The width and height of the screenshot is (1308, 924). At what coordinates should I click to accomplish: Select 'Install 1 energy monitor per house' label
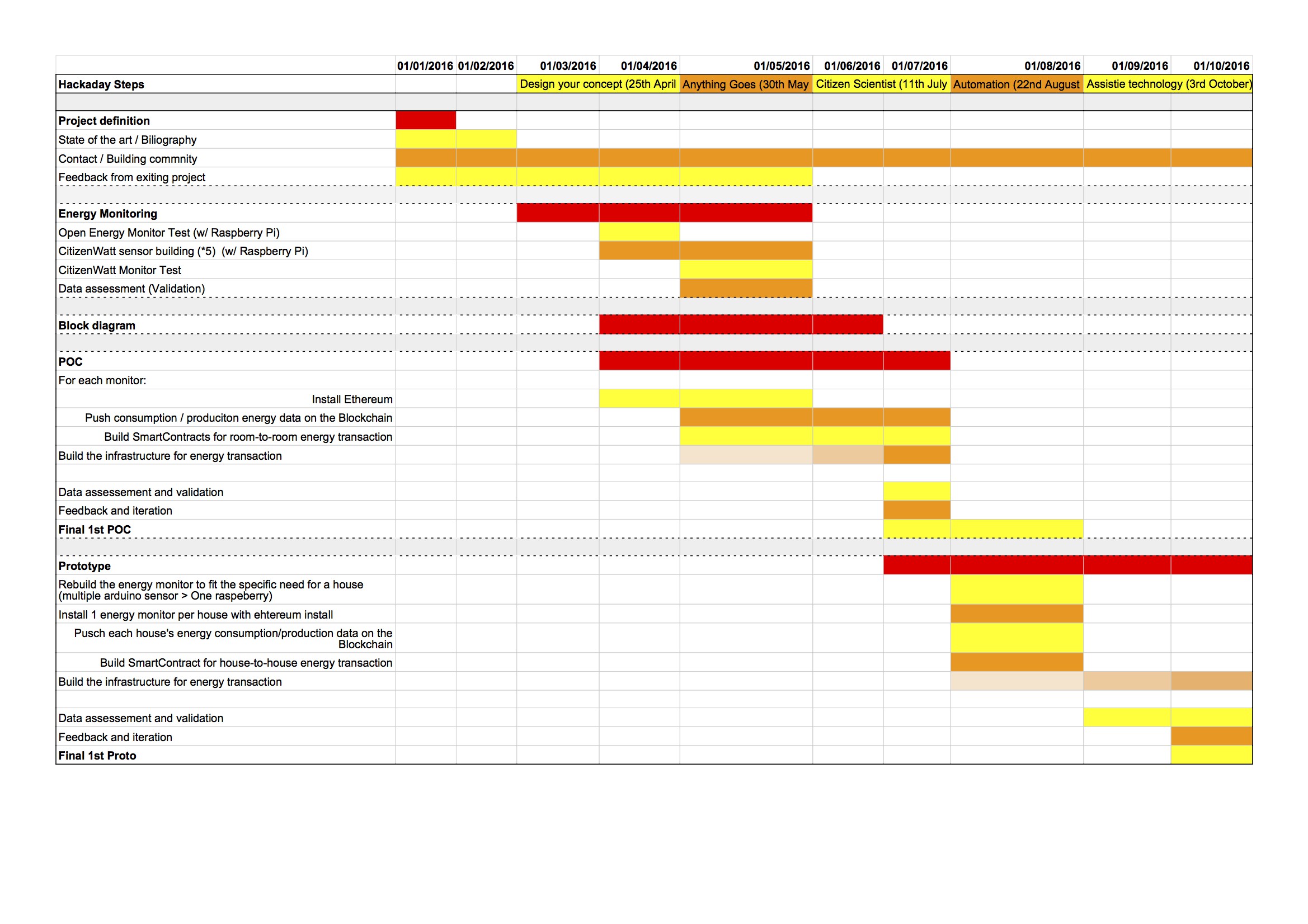[x=195, y=615]
